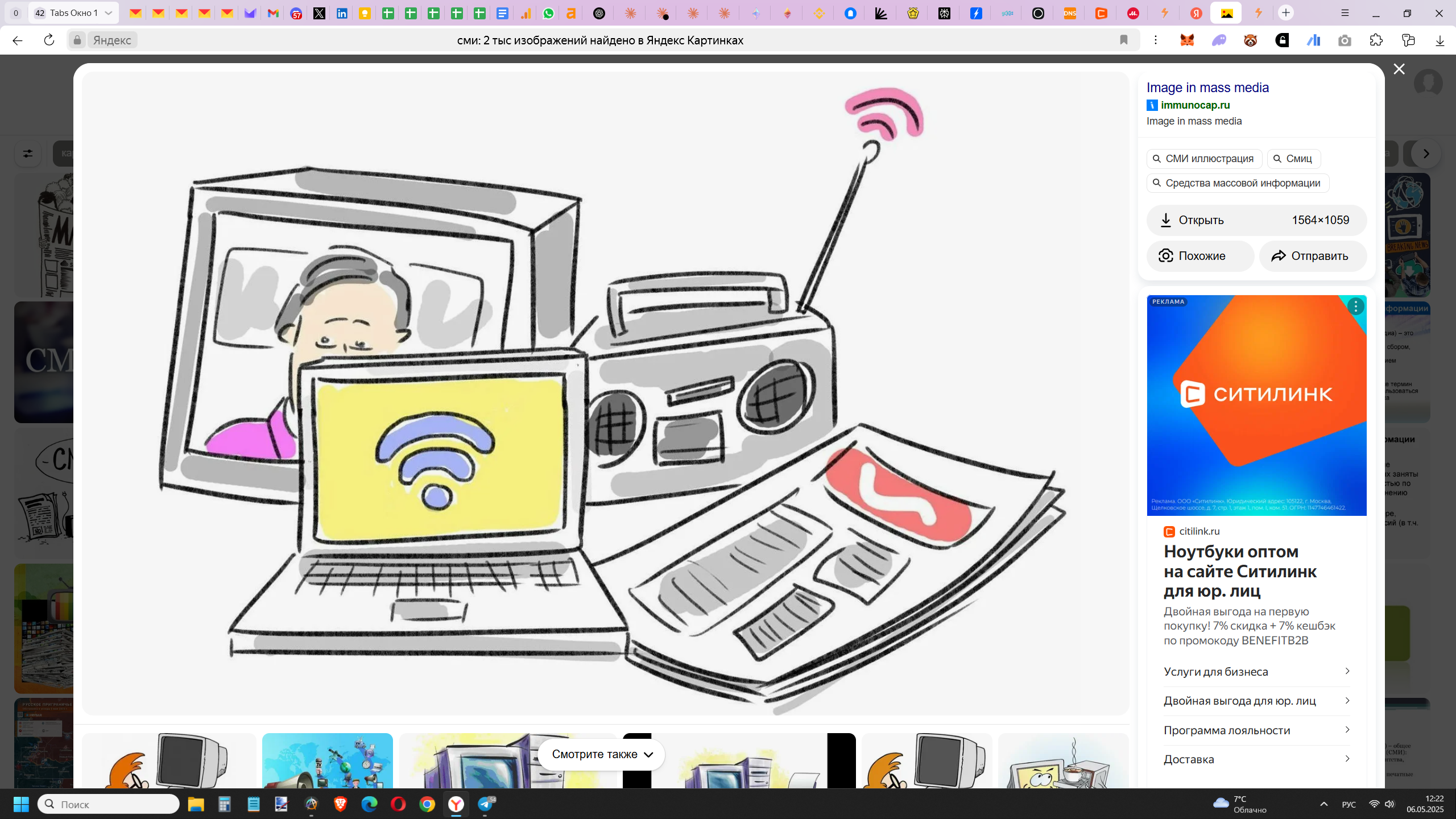Switch to the X (Twitter) tab

(319, 13)
